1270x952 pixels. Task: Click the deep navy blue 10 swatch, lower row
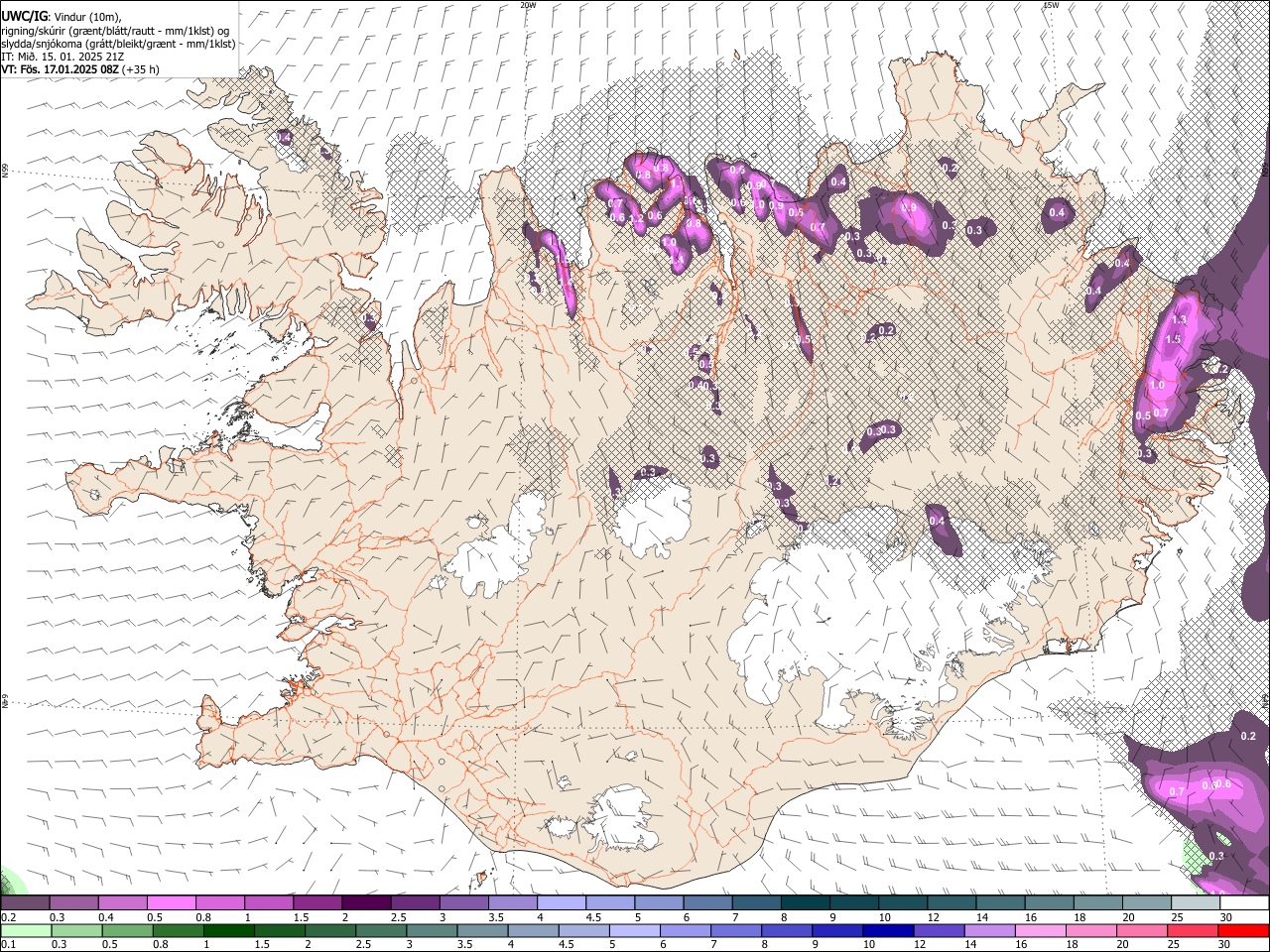[x=889, y=930]
